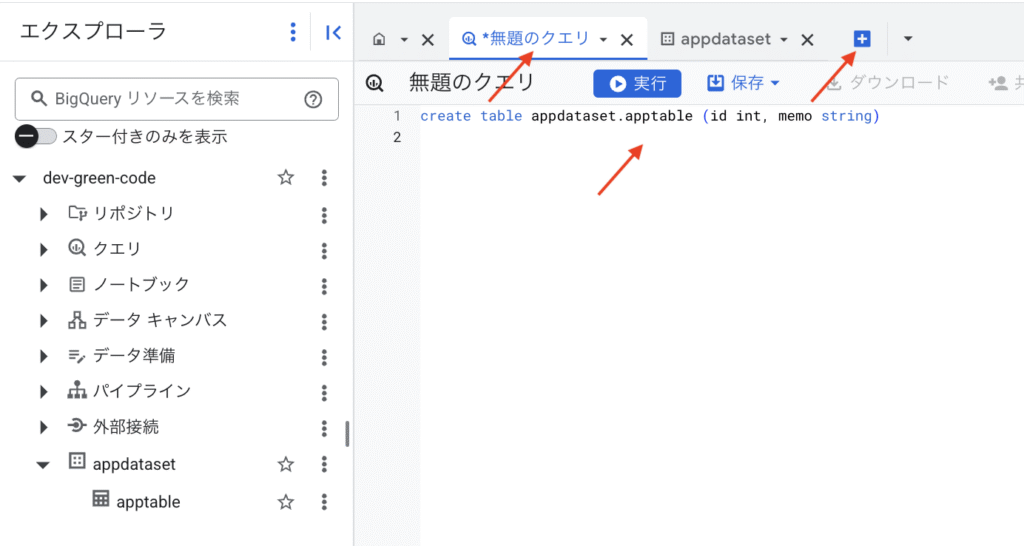Open the 保存 dropdown menu
The height and width of the screenshot is (546, 1024).
tap(743, 83)
